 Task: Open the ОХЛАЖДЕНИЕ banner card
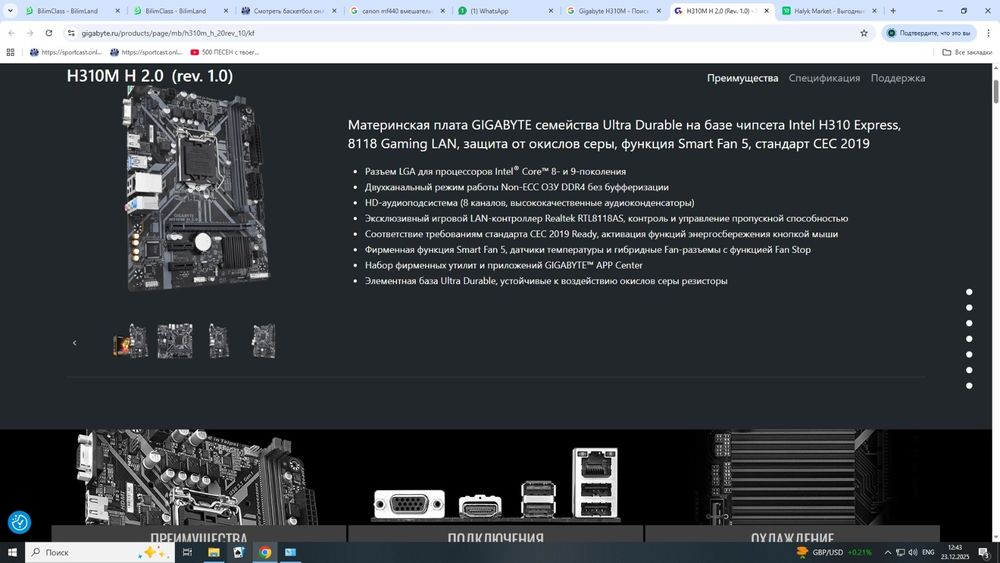[x=792, y=485]
